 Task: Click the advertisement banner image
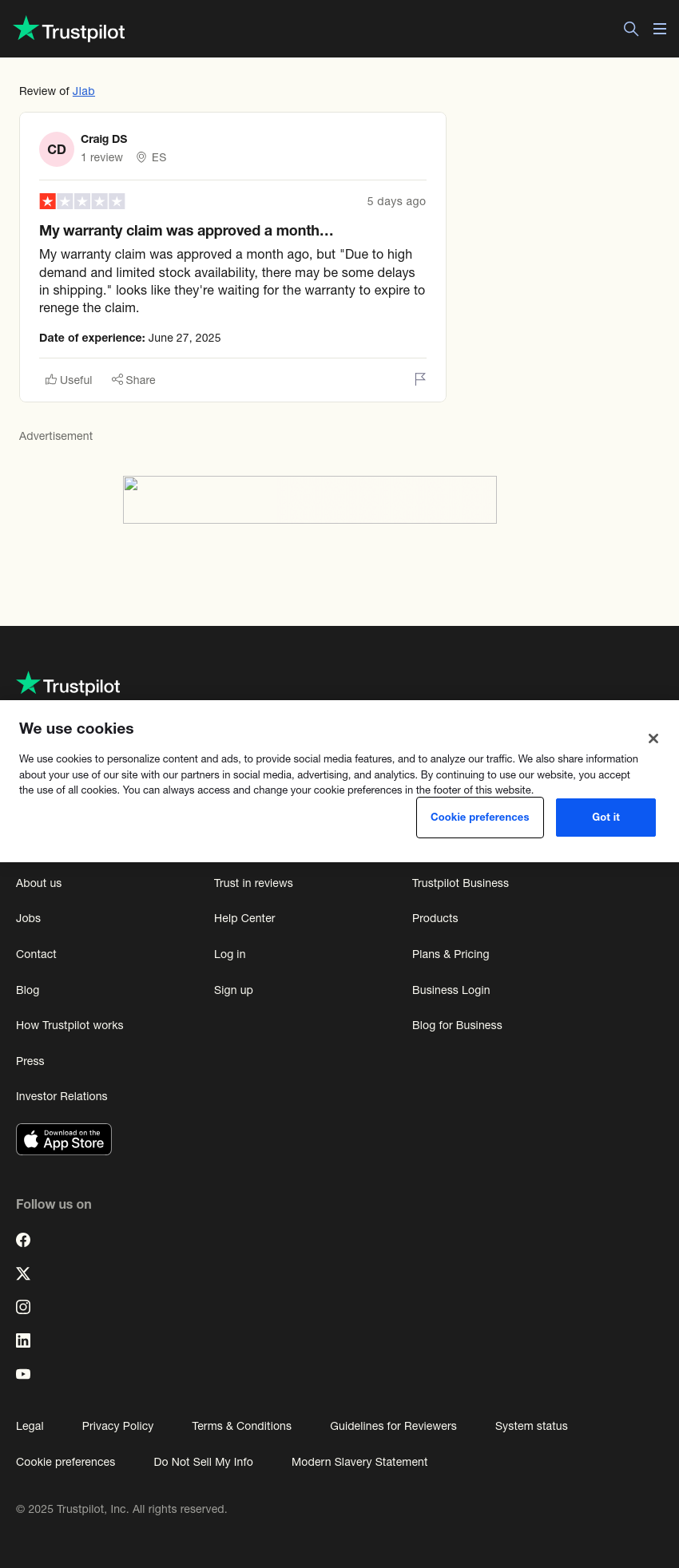310,500
